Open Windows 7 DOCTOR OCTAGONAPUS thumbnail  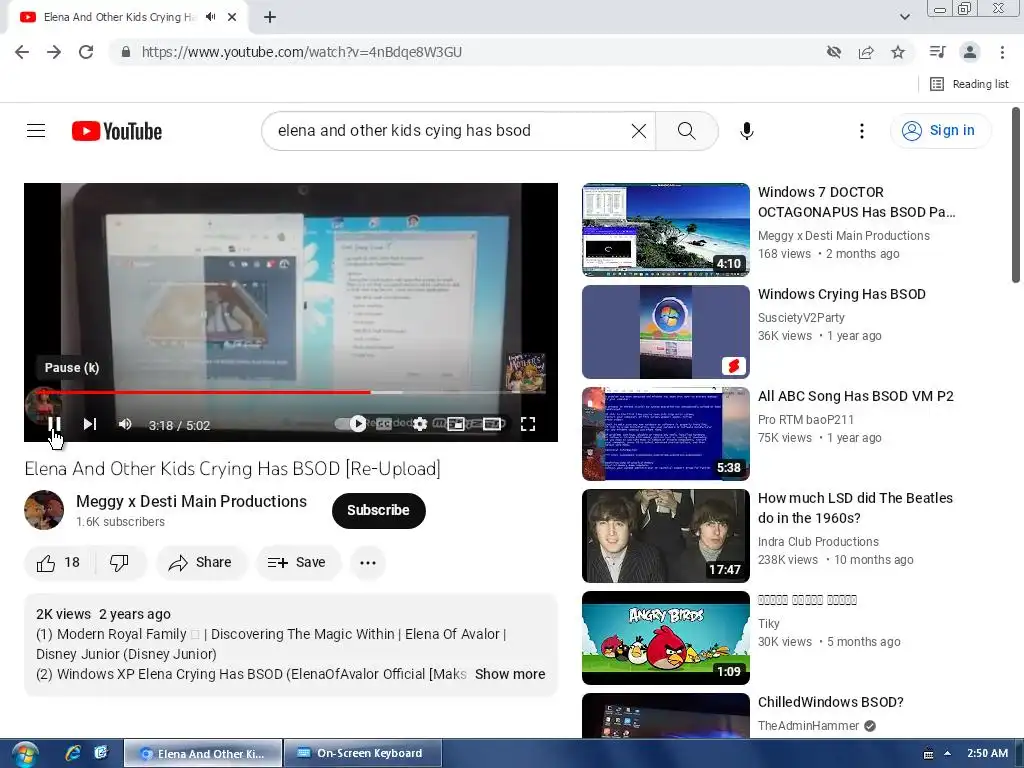coord(665,229)
